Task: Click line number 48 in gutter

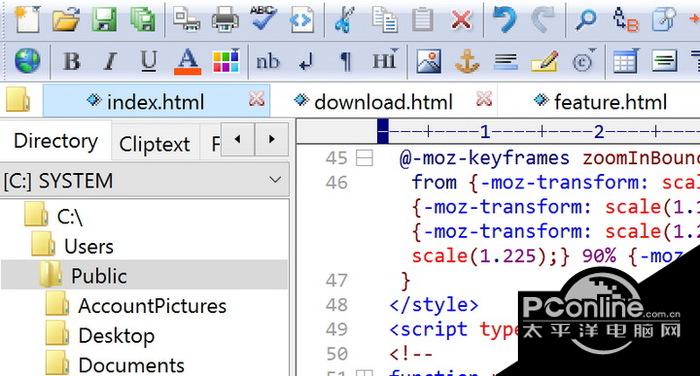Action: (337, 305)
